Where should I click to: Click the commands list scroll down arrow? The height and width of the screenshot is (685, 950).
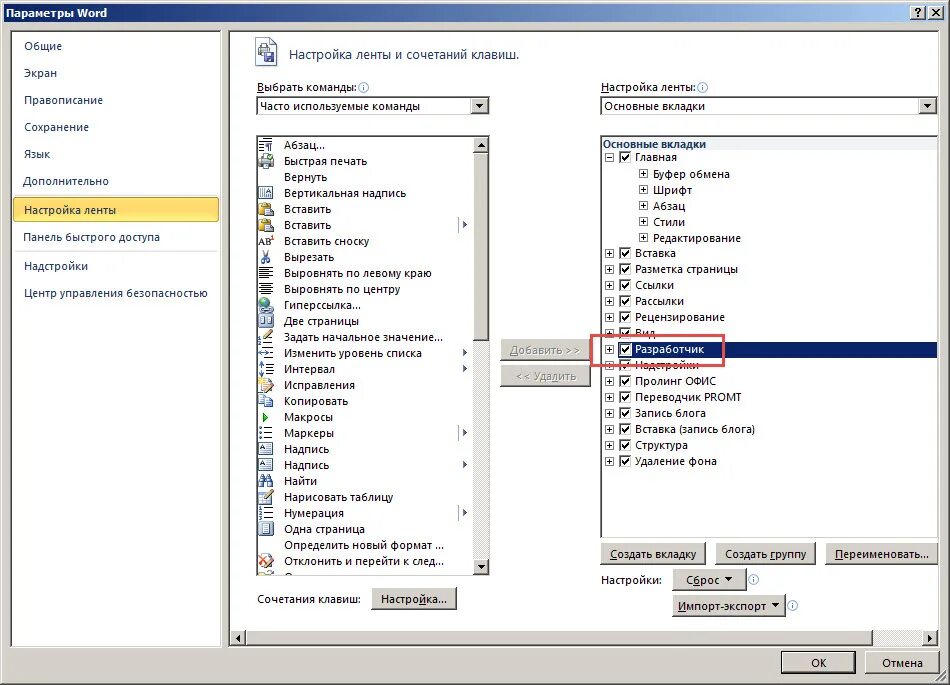point(481,567)
